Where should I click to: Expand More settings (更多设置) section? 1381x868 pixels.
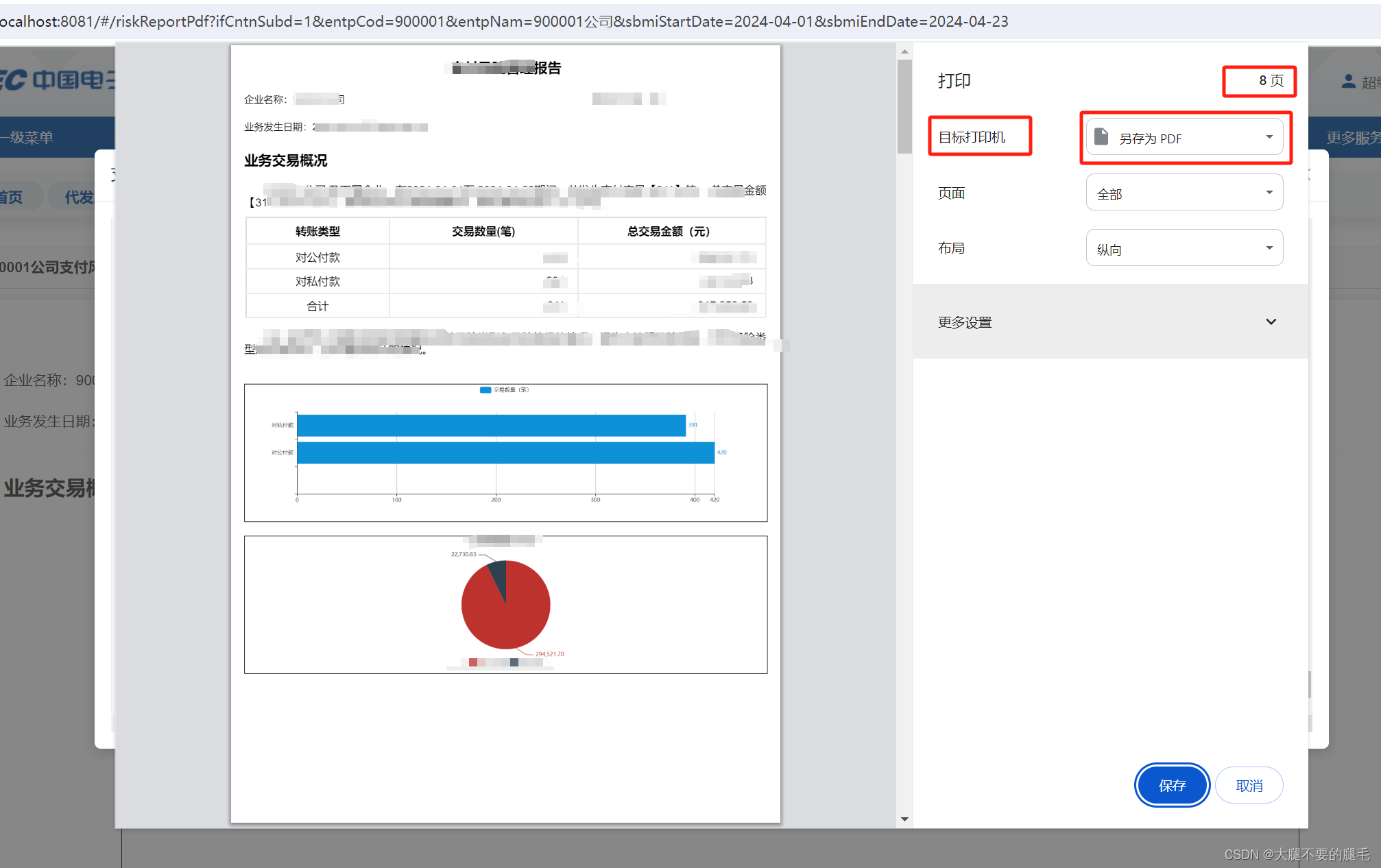pos(1110,322)
